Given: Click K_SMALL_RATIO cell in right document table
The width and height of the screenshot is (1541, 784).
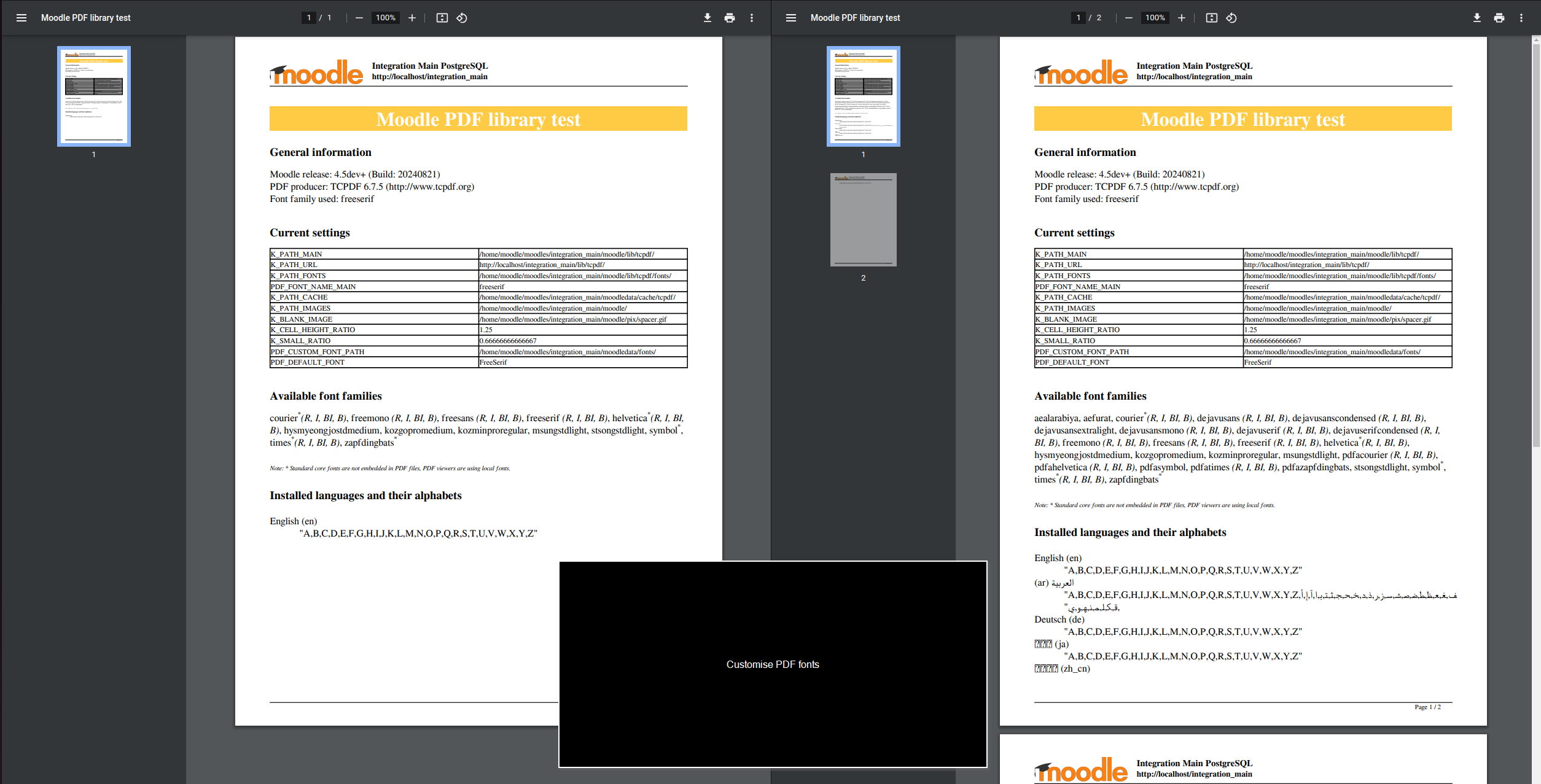Looking at the screenshot, I should [1139, 341].
